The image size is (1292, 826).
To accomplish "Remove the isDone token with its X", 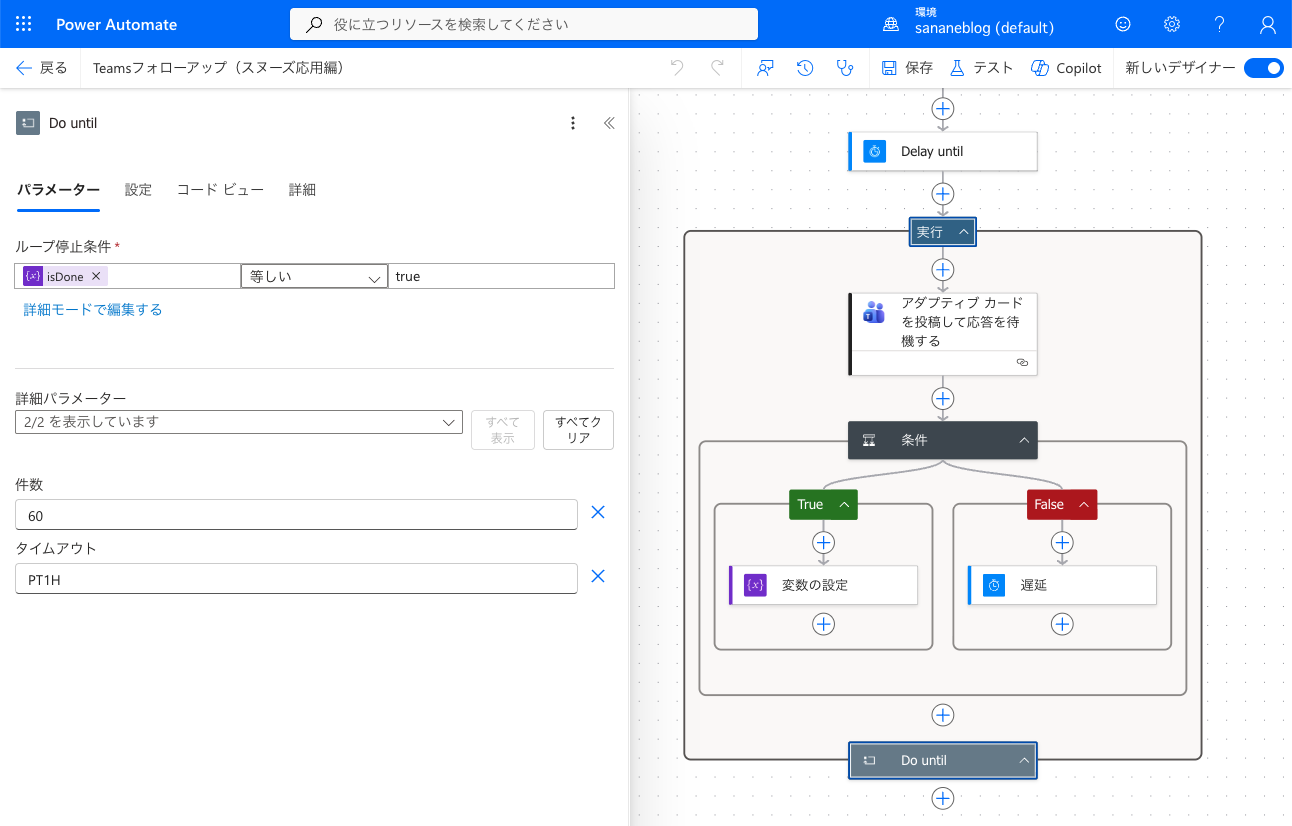I will pyautogui.click(x=96, y=276).
